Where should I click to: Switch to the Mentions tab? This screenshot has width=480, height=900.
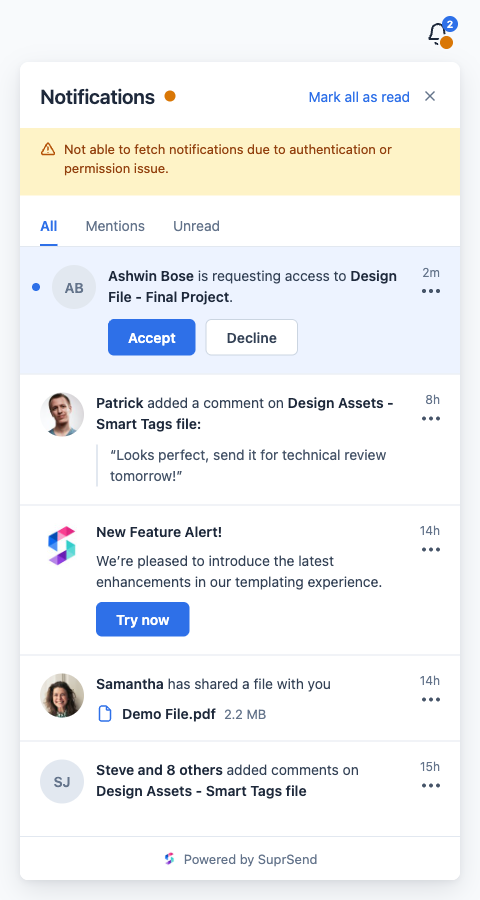point(115,226)
